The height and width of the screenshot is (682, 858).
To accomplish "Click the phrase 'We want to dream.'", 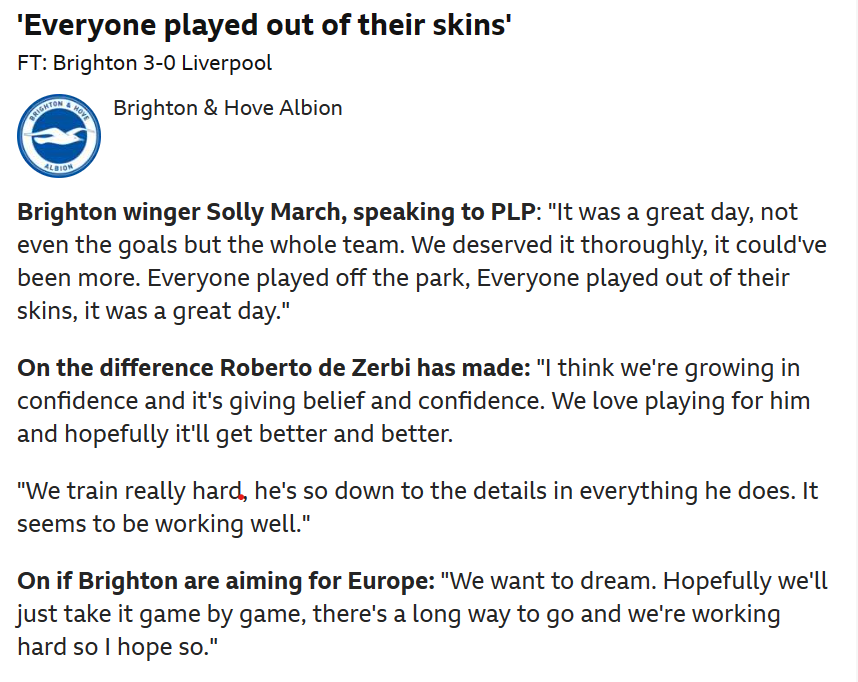I will point(548,581).
